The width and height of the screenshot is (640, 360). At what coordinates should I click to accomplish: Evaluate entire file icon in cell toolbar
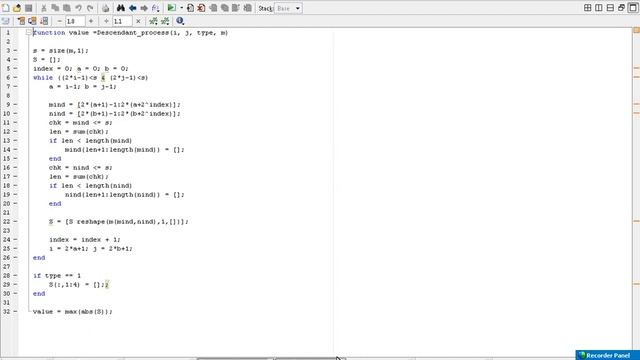click(44, 21)
